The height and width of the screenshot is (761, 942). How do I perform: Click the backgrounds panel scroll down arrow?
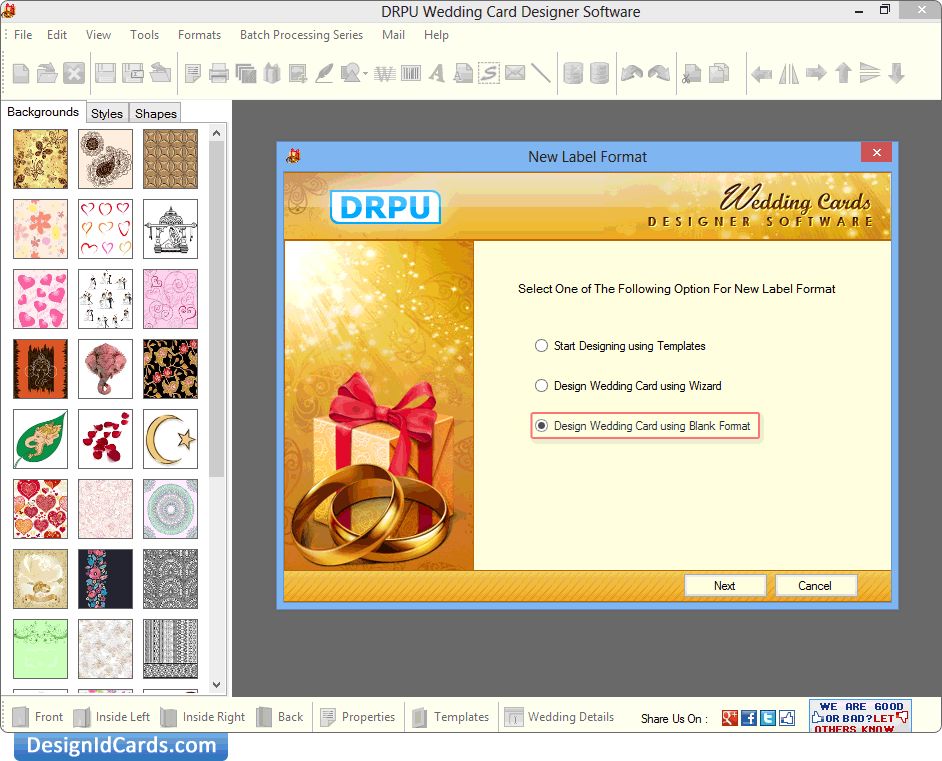coord(217,685)
